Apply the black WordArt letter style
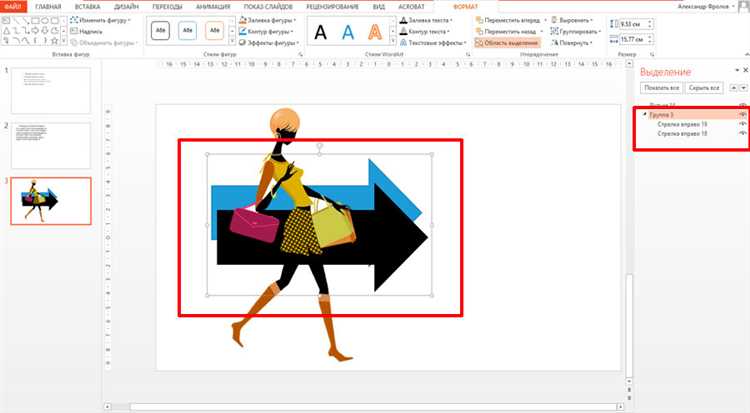The image size is (750, 413). [x=320, y=32]
